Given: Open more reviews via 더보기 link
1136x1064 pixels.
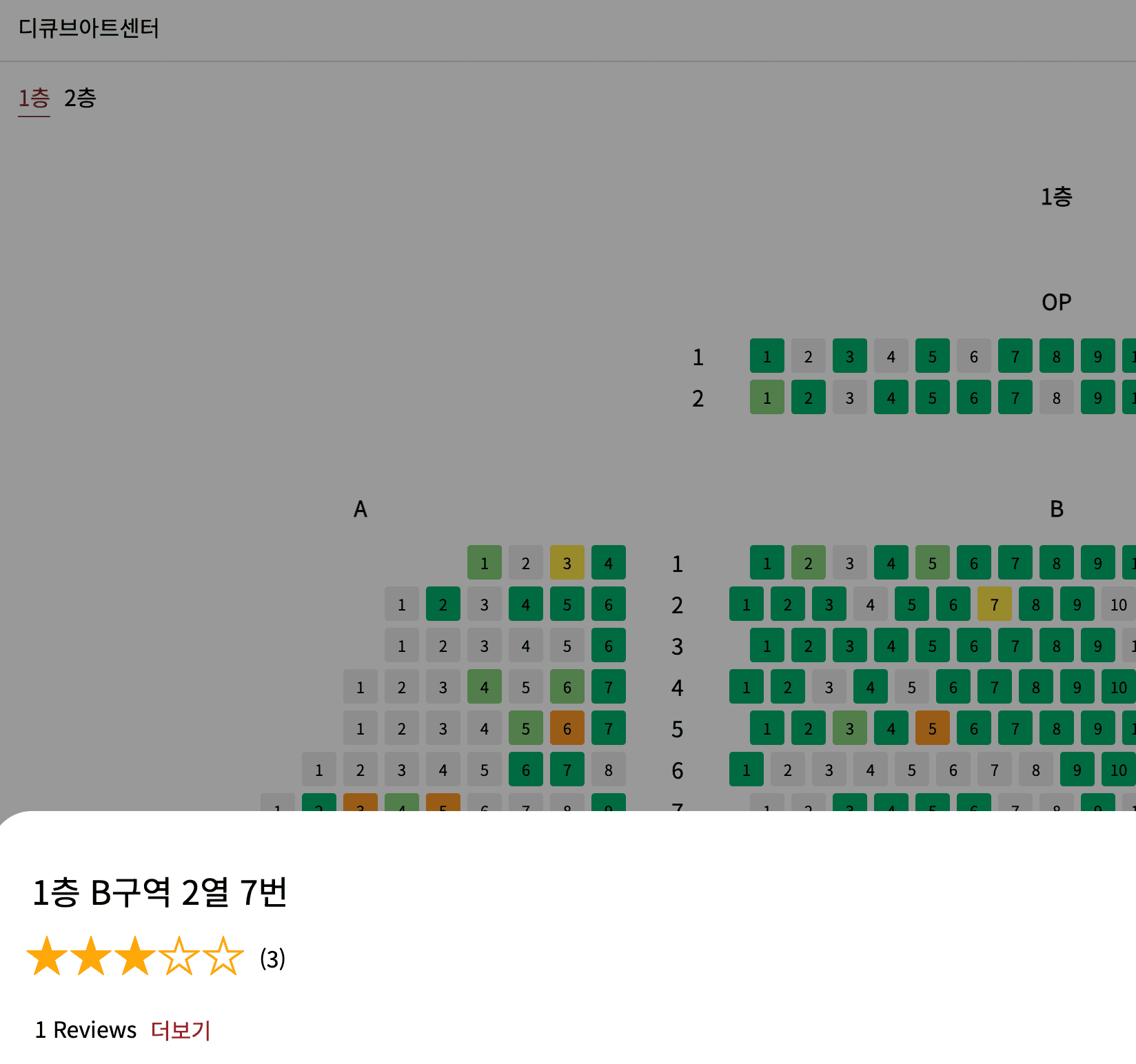Looking at the screenshot, I should [x=180, y=1030].
